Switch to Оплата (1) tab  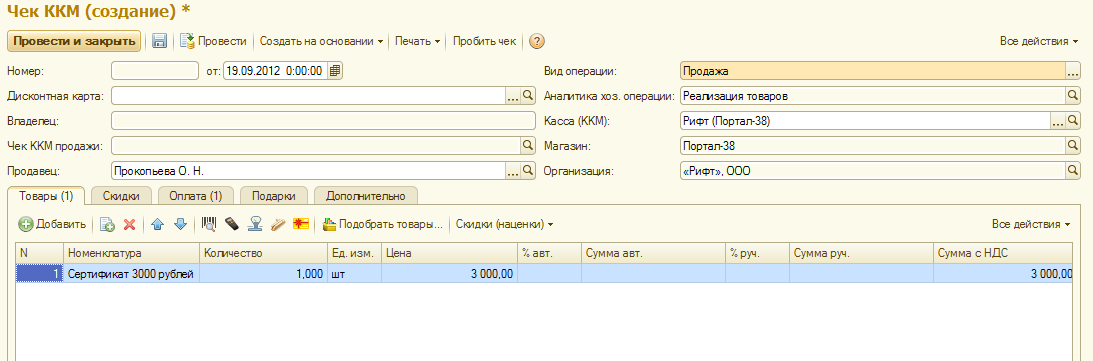click(x=195, y=196)
